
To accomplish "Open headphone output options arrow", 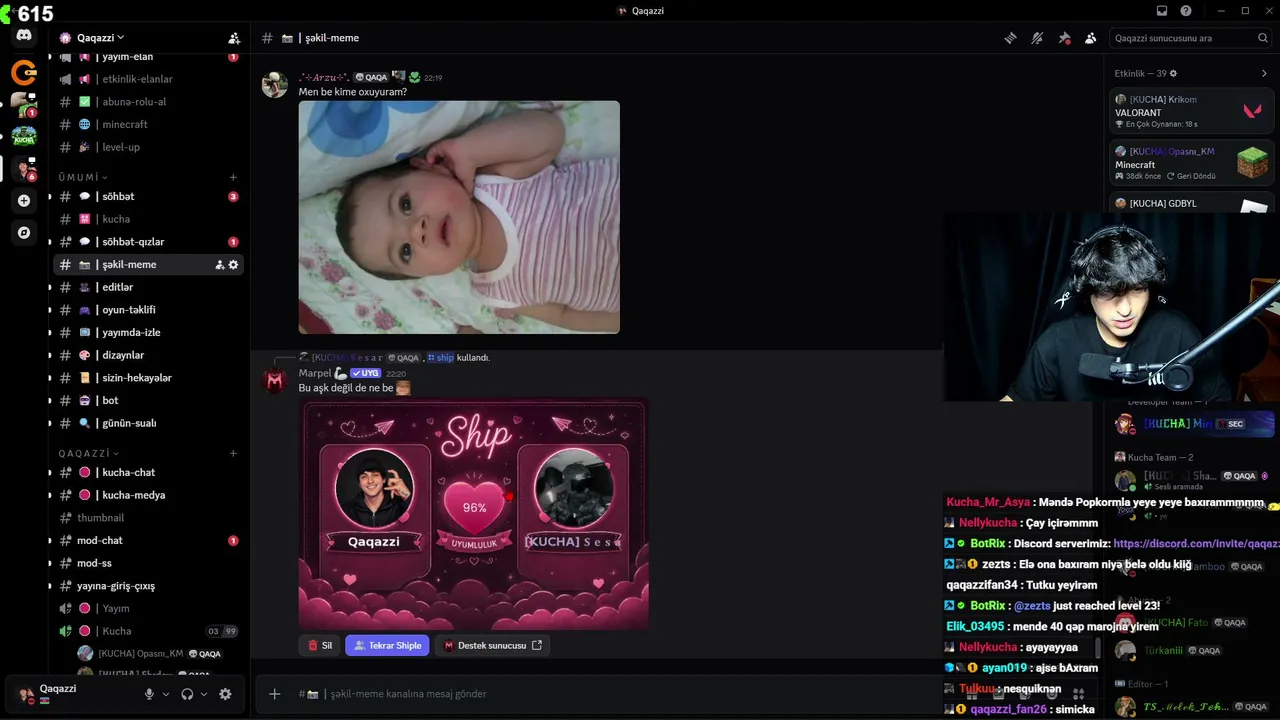I will pos(204,694).
